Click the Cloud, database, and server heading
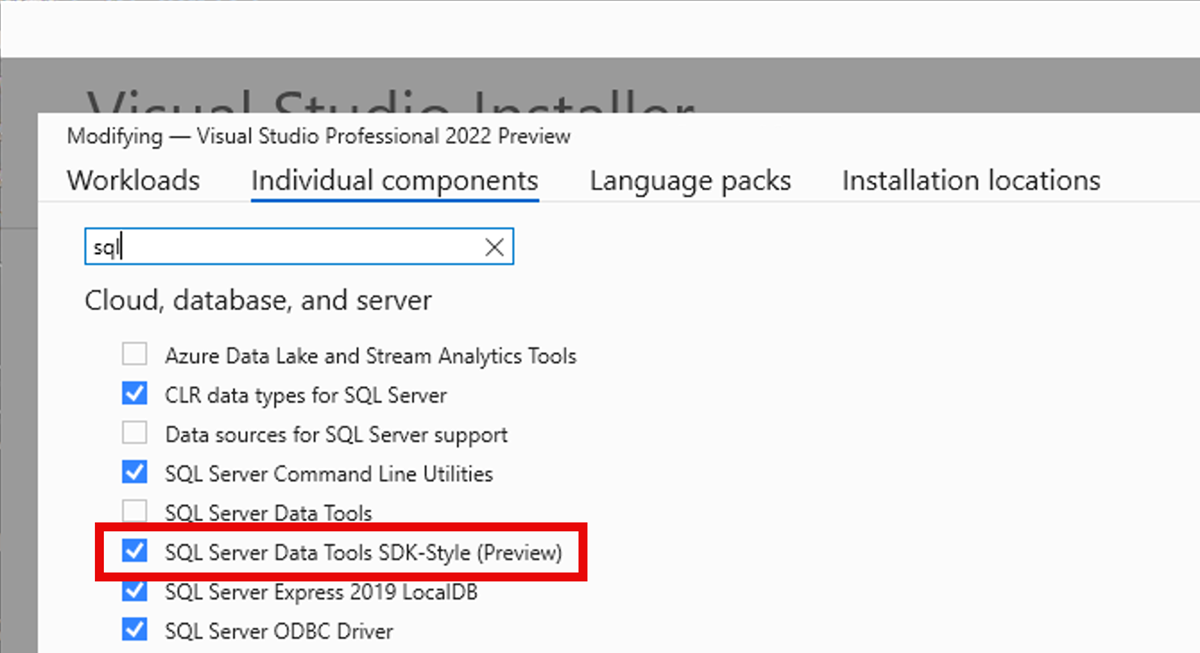Screen dimensions: 1200x653 point(258,300)
